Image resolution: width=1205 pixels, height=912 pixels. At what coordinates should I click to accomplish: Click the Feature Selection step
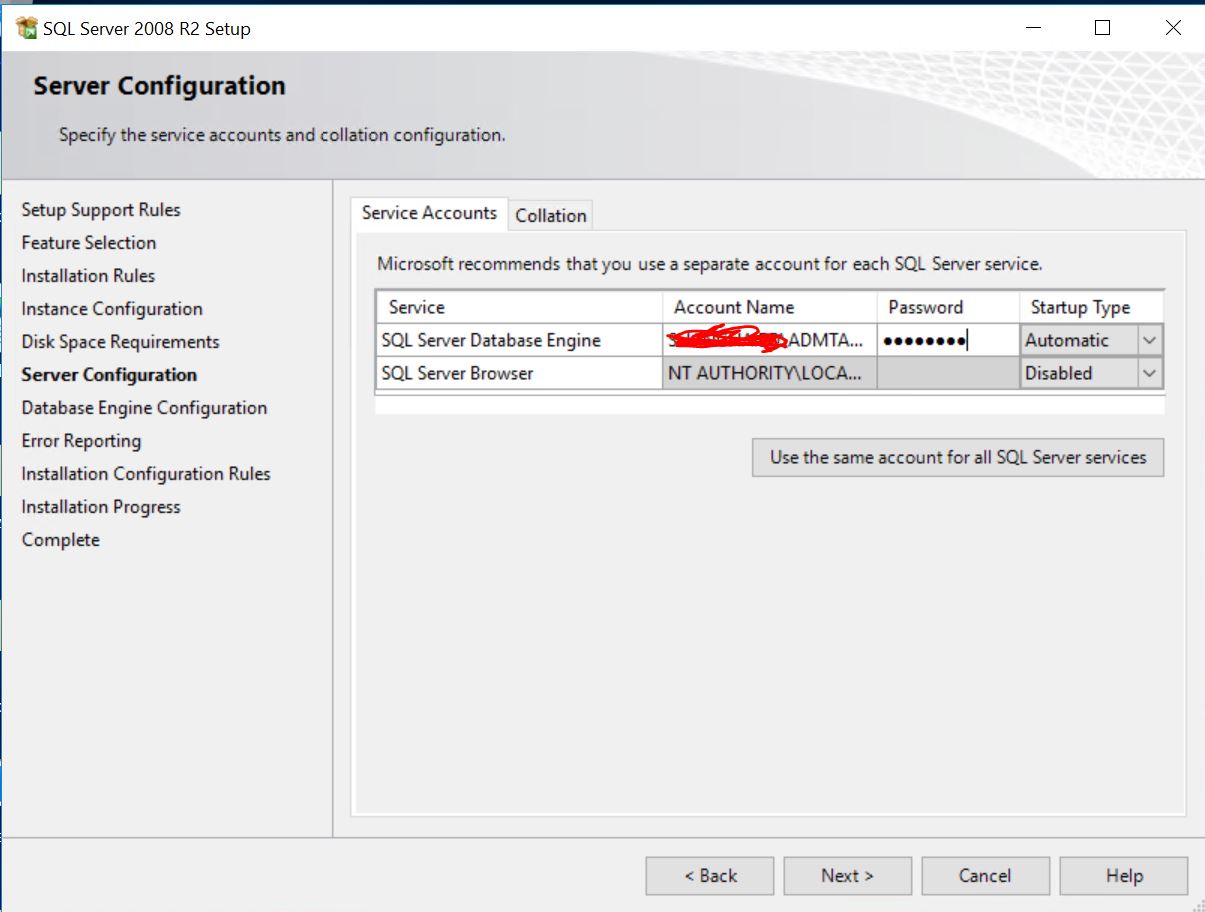(89, 243)
